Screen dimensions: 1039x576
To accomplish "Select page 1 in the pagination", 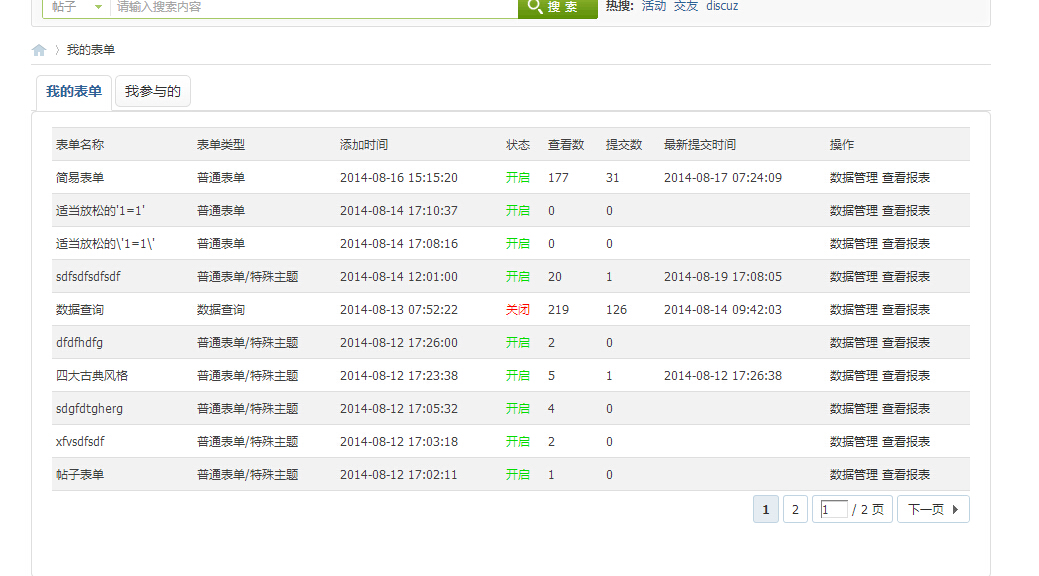I will tap(765, 508).
